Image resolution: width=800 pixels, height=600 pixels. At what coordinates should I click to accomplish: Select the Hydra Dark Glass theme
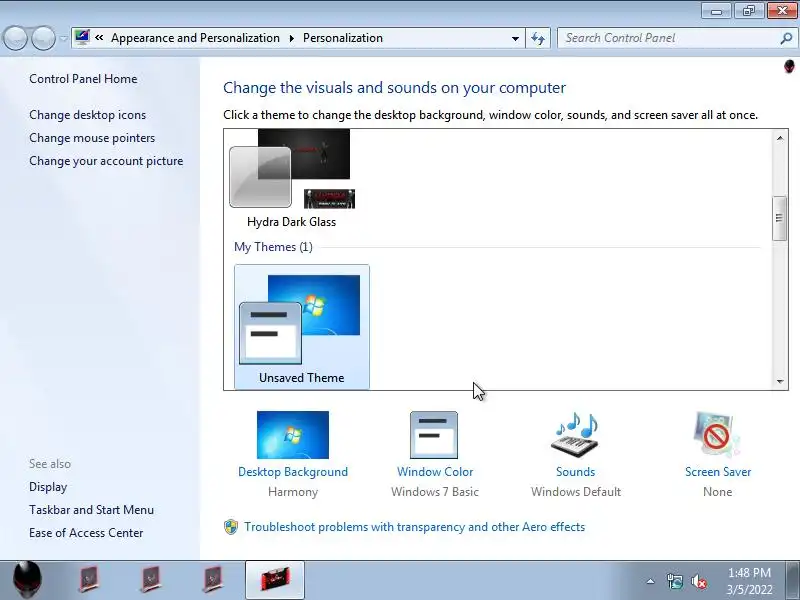click(292, 179)
